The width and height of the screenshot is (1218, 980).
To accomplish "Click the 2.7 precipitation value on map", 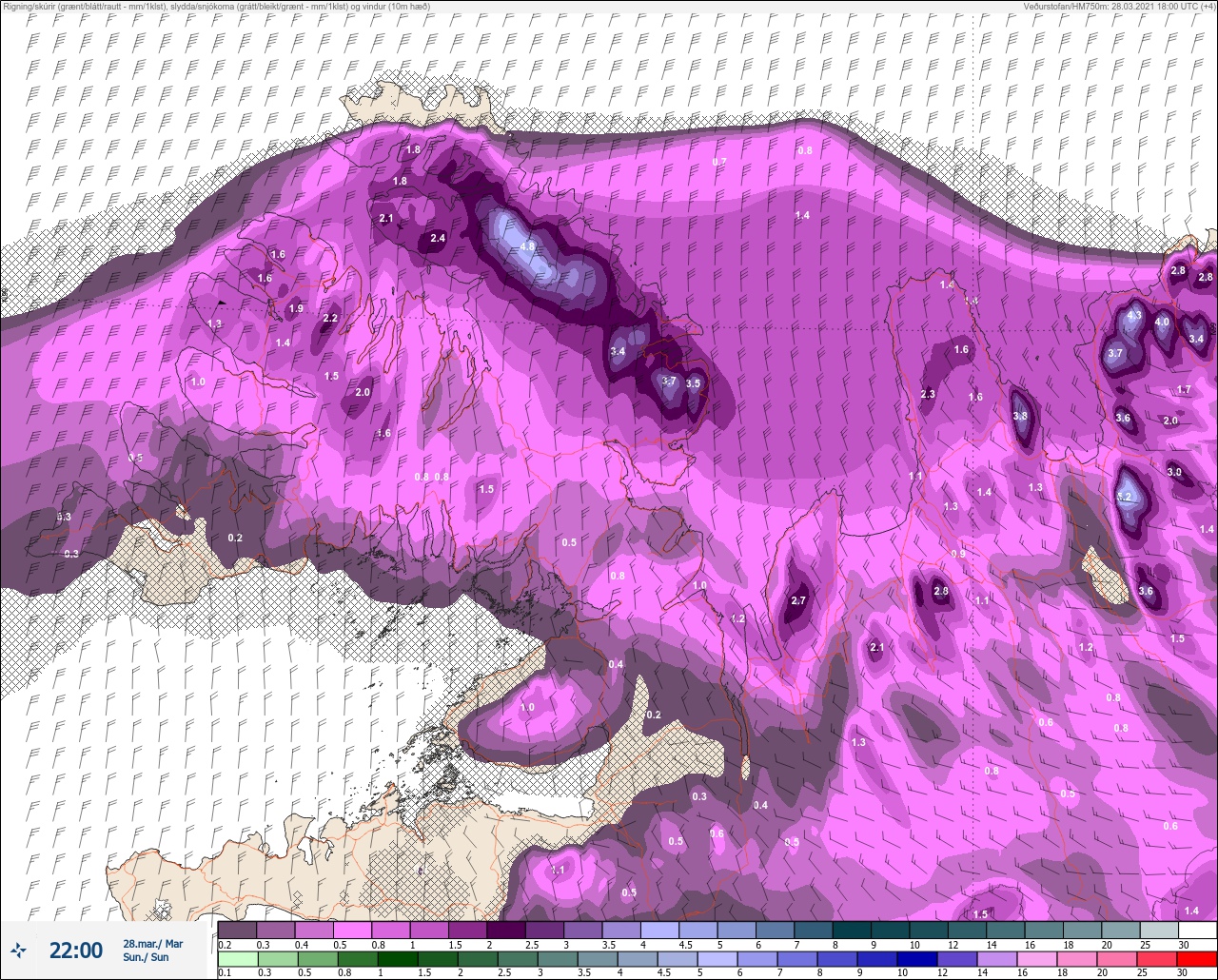I will coord(798,600).
